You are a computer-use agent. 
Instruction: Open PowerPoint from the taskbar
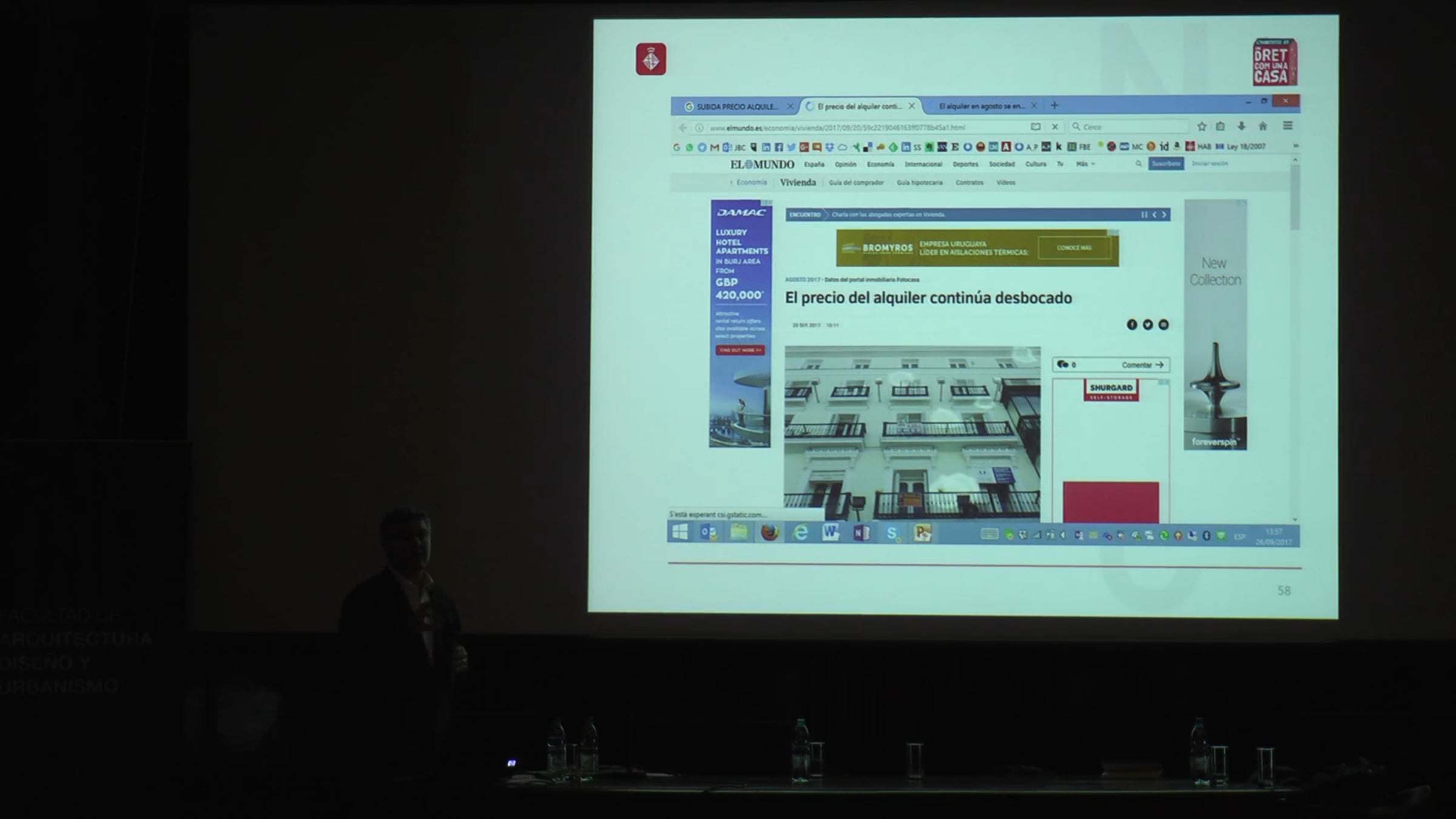923,533
